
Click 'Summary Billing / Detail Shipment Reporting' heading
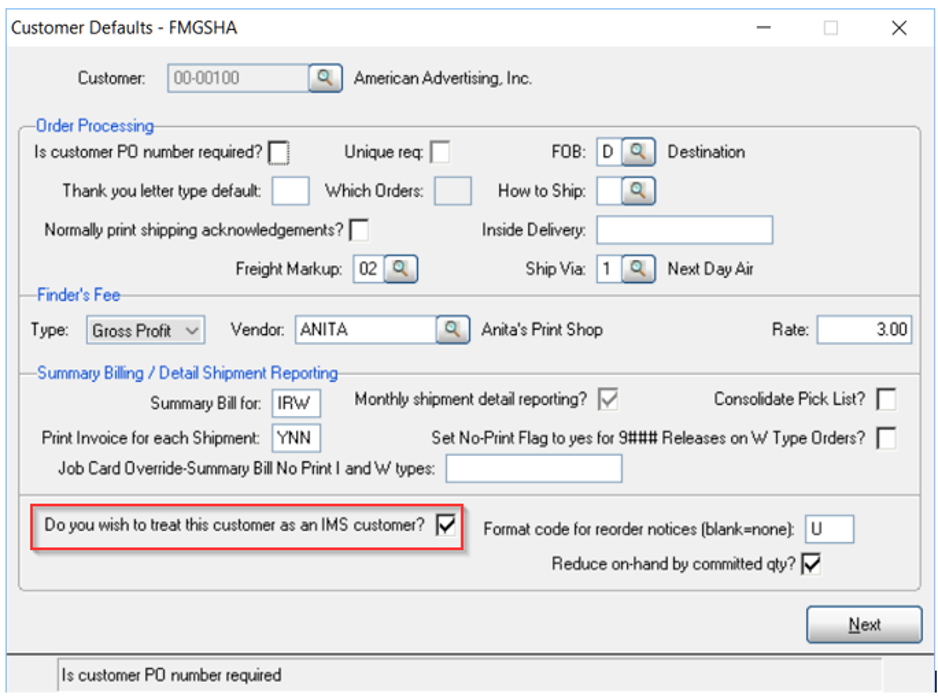(187, 373)
